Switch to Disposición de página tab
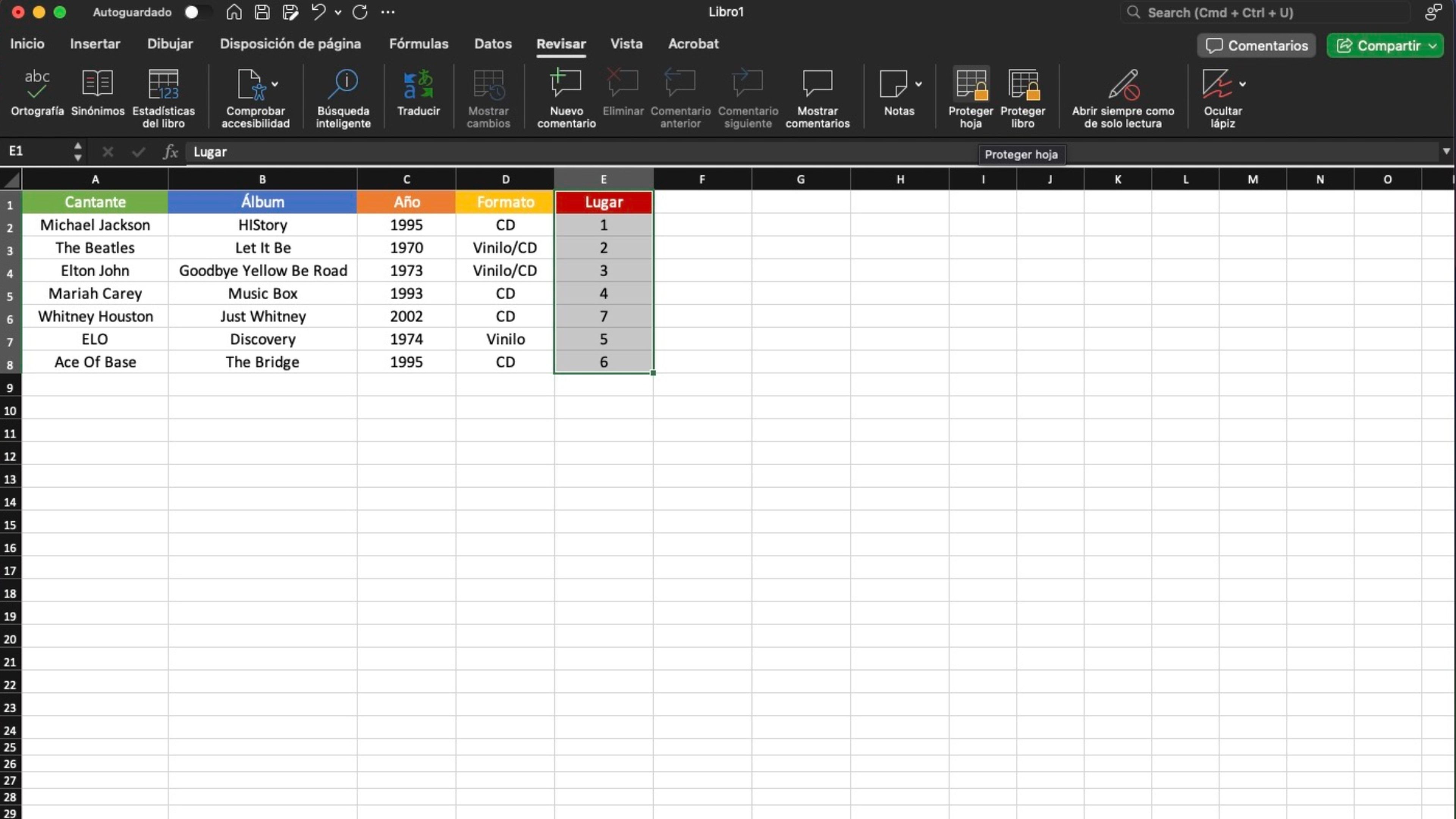 pyautogui.click(x=290, y=44)
